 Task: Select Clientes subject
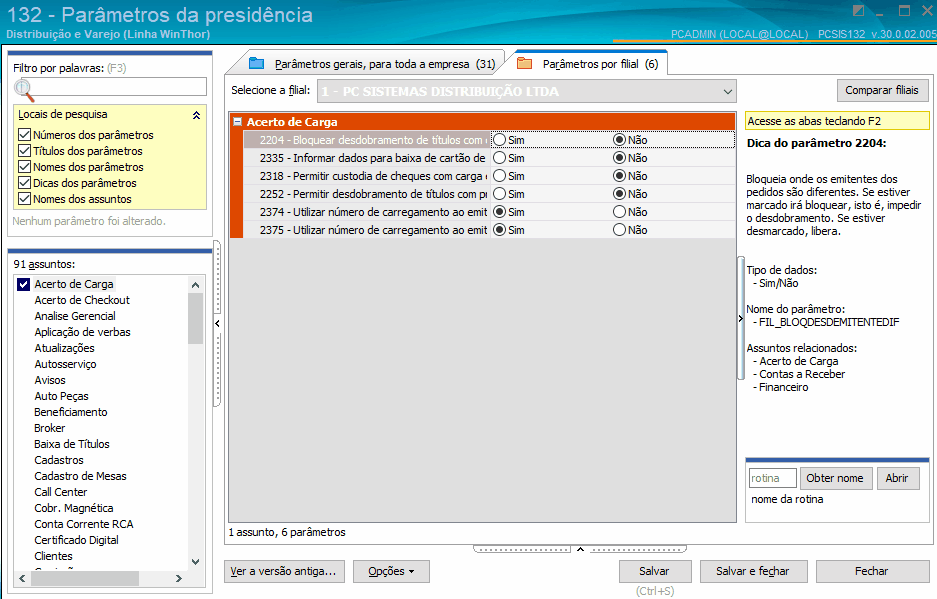pyautogui.click(x=53, y=556)
